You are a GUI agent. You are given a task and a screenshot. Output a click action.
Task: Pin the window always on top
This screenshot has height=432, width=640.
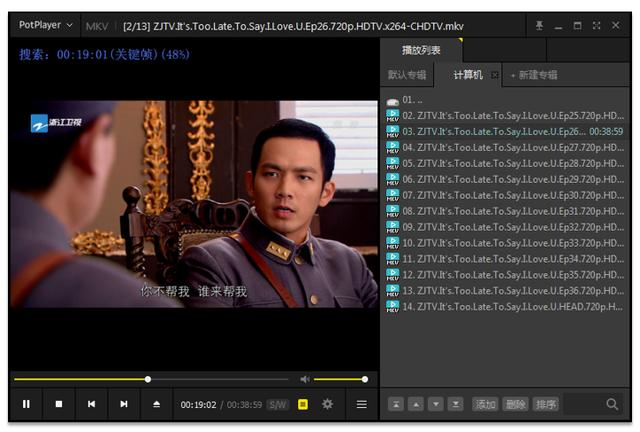539,26
